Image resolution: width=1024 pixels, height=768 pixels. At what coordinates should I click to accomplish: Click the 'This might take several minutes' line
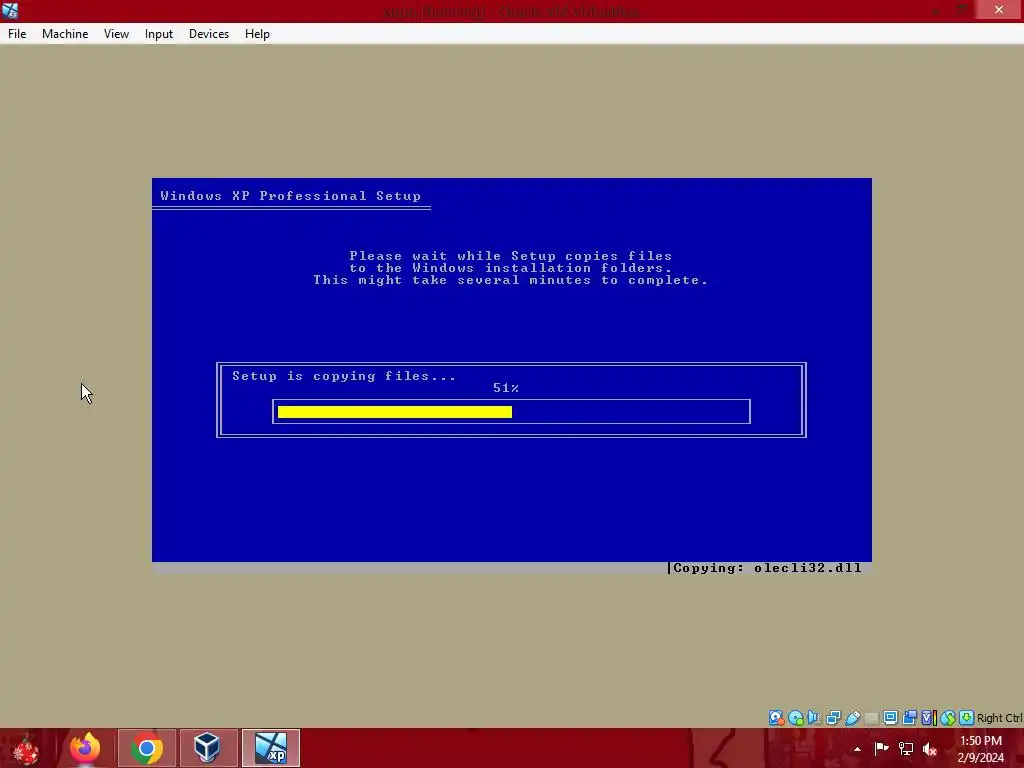tap(510, 280)
